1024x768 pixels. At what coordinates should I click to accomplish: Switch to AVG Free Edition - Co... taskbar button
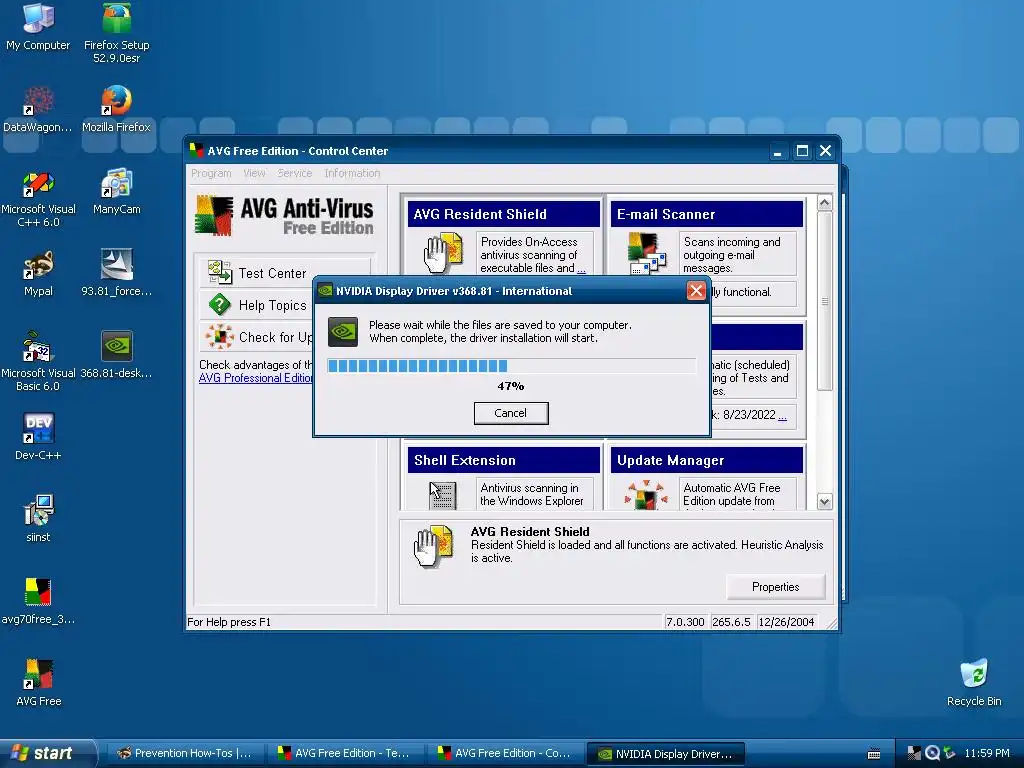click(x=505, y=753)
